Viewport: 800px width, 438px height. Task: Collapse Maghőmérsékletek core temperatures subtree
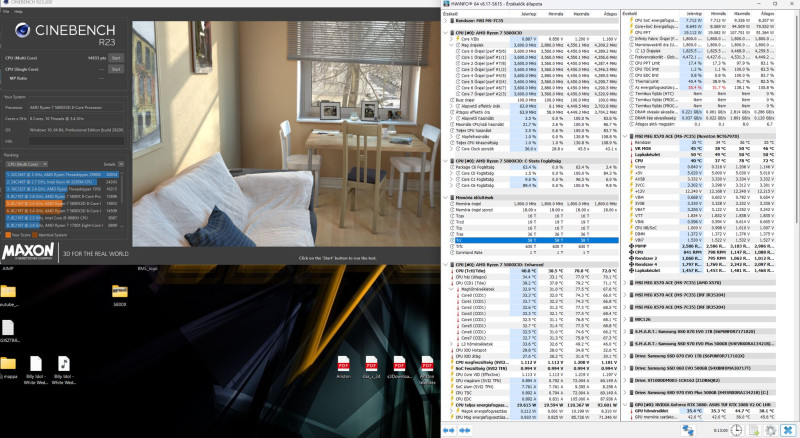tap(452, 289)
